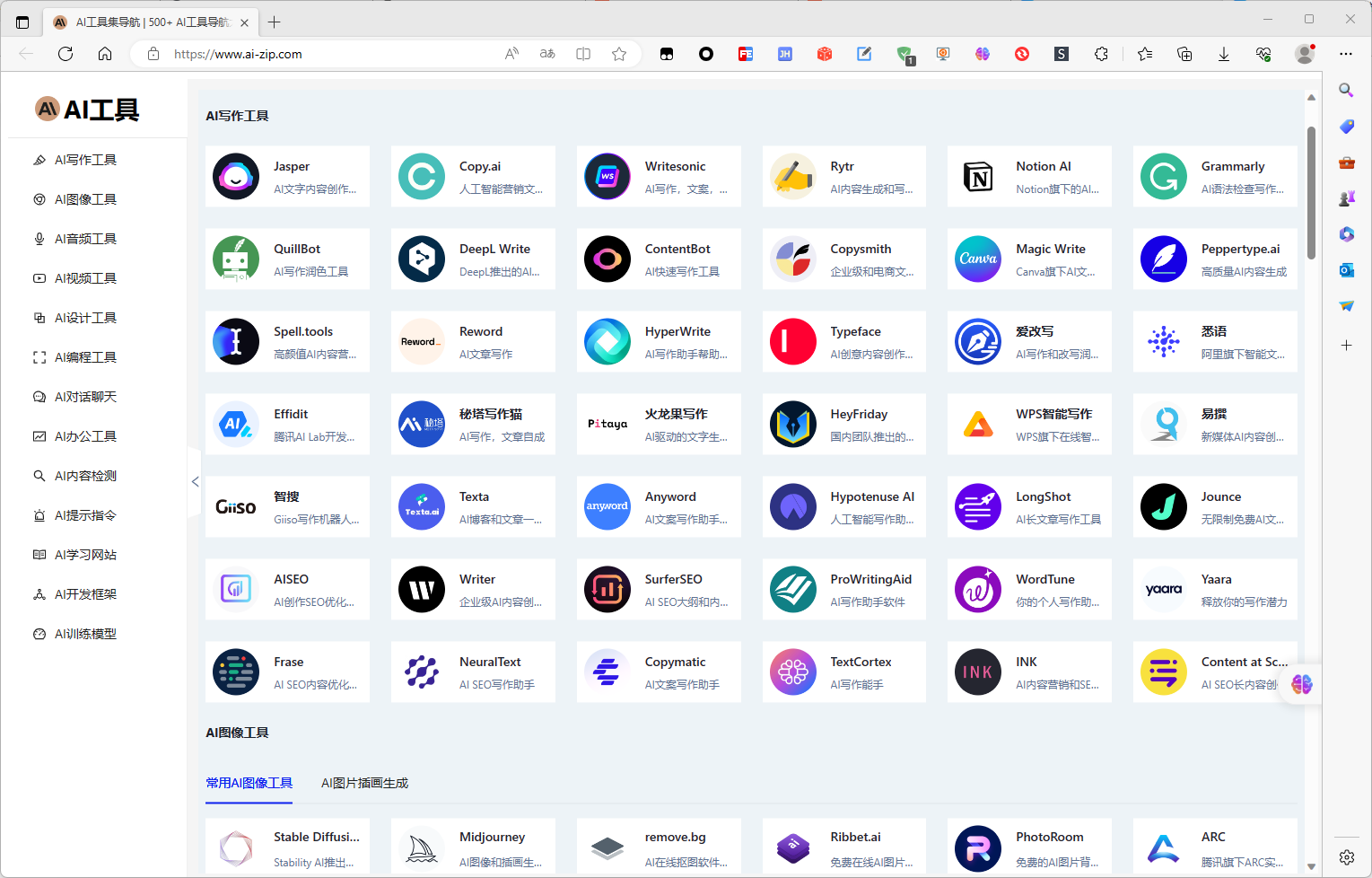1372x878 pixels.
Task: Open the ProWritingAid logo
Action: tap(793, 590)
